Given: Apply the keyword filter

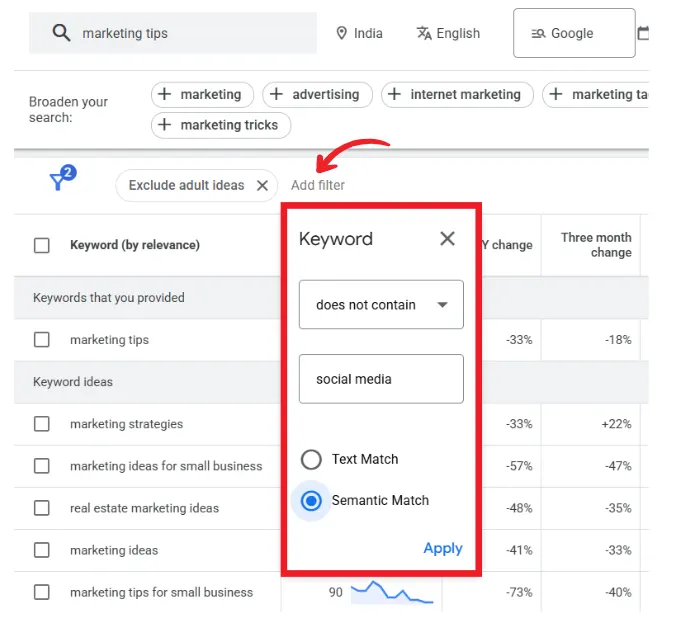Looking at the screenshot, I should 442,548.
